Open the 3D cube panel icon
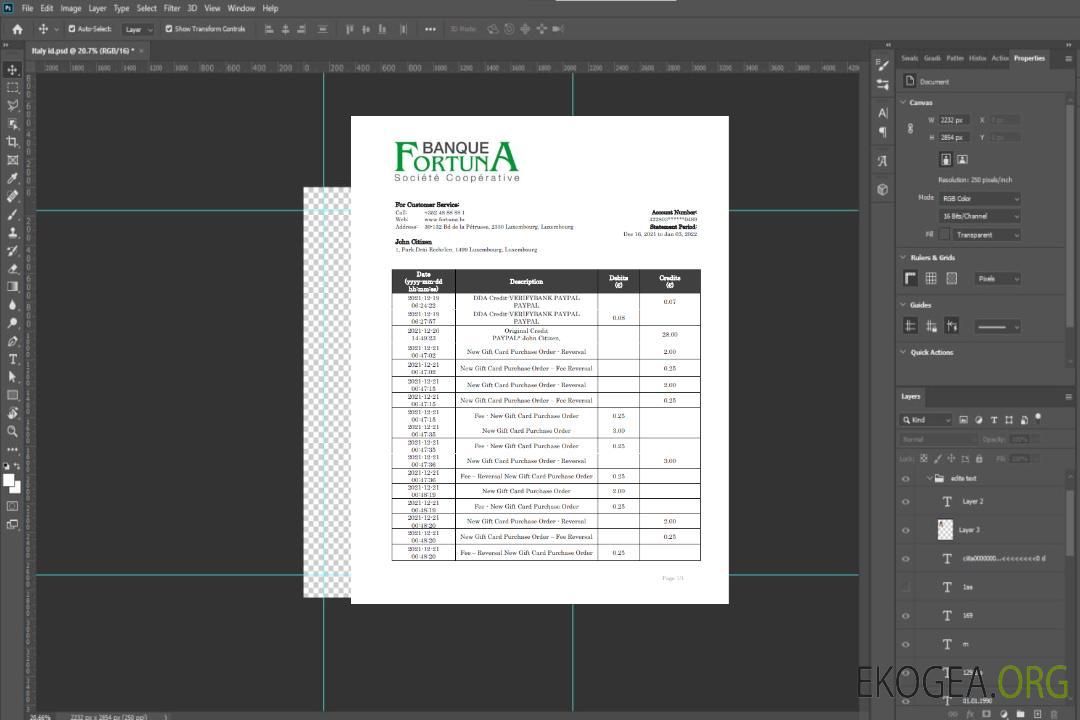 882,189
